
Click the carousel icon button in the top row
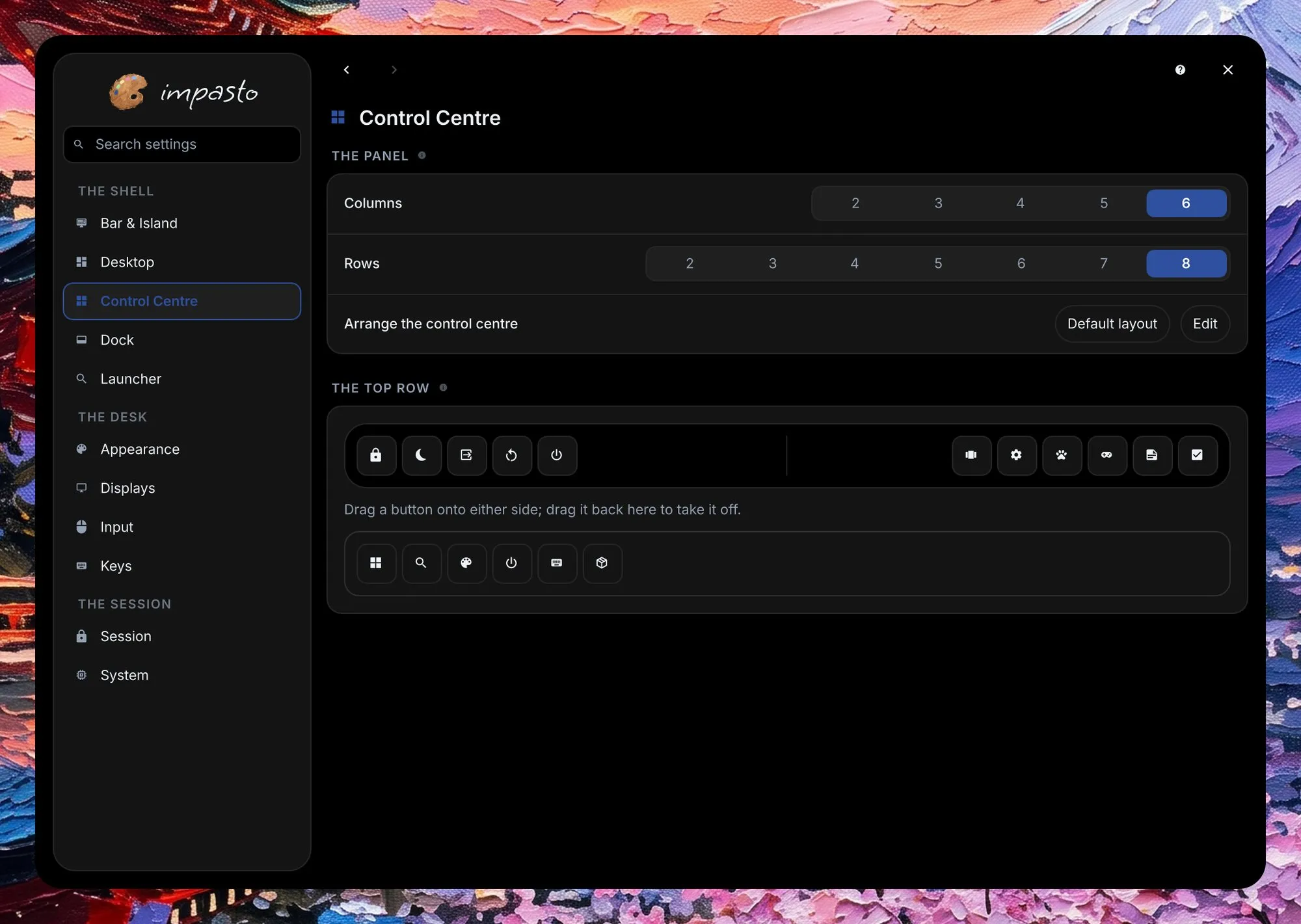pyautogui.click(x=971, y=455)
